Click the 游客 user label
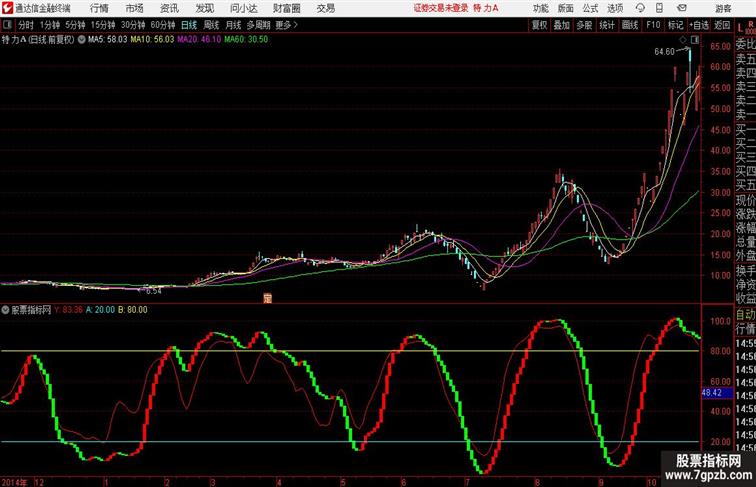The width and height of the screenshot is (756, 487). 723,8
